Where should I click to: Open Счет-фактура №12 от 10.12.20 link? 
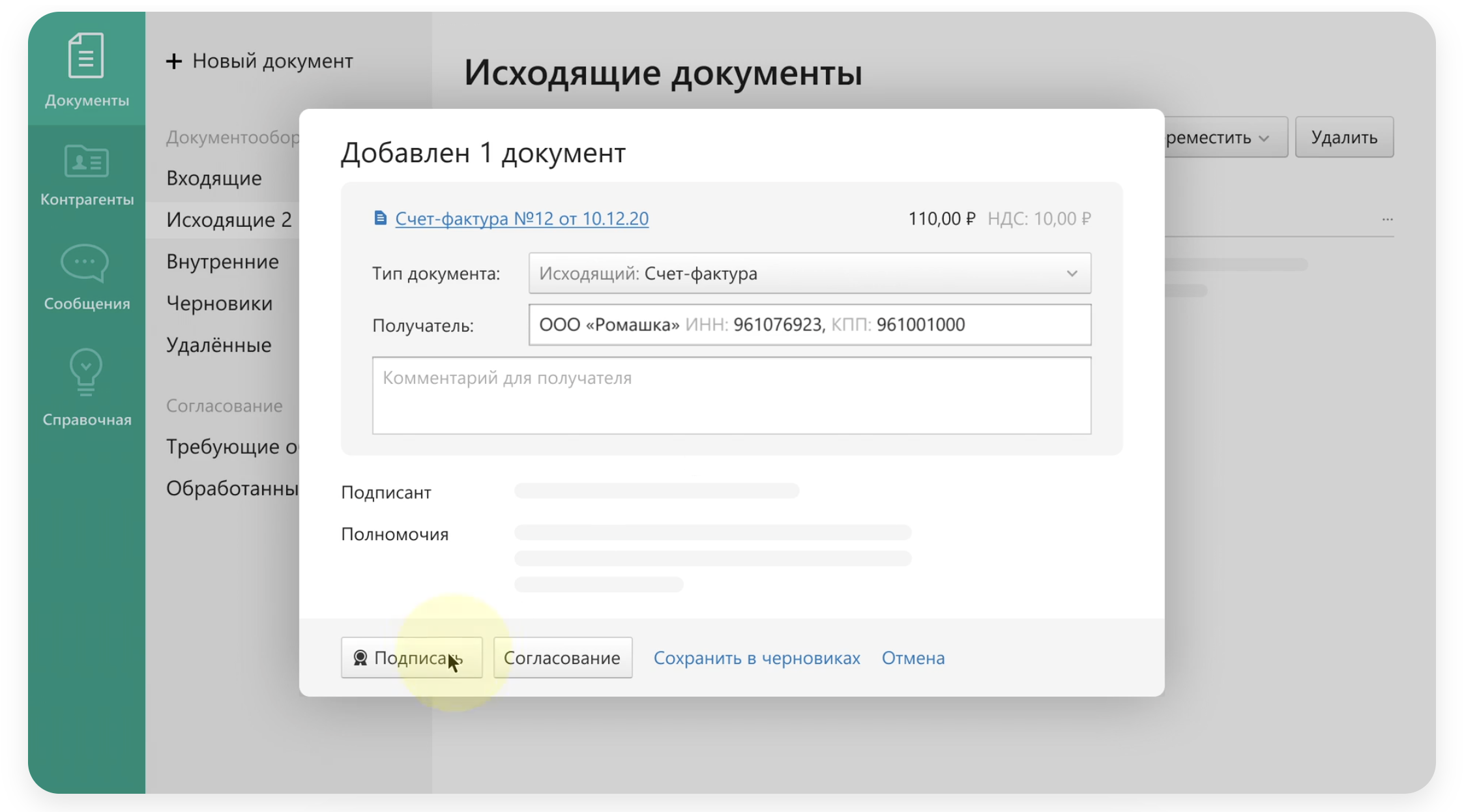[522, 218]
